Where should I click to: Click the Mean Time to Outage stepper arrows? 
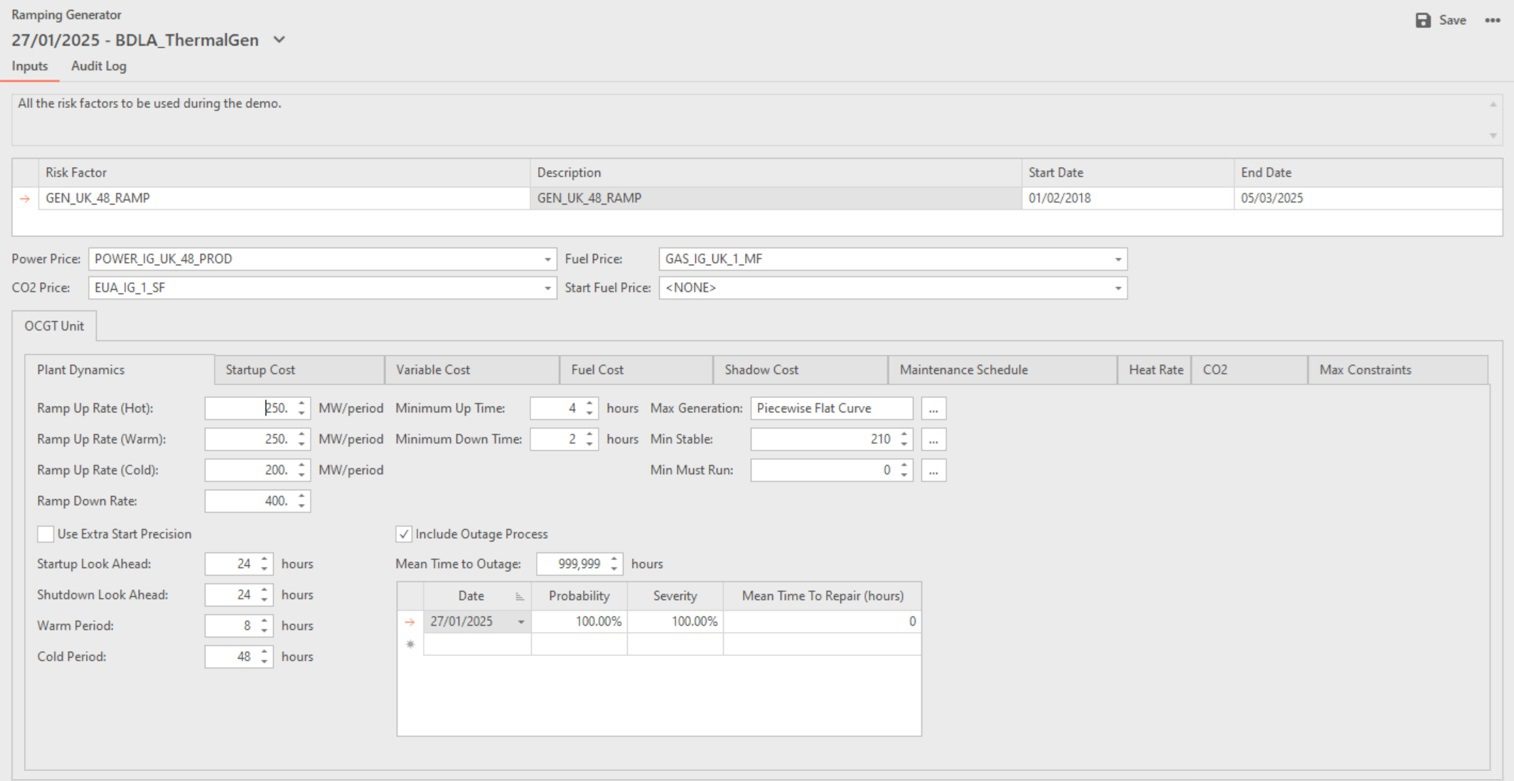(x=614, y=564)
